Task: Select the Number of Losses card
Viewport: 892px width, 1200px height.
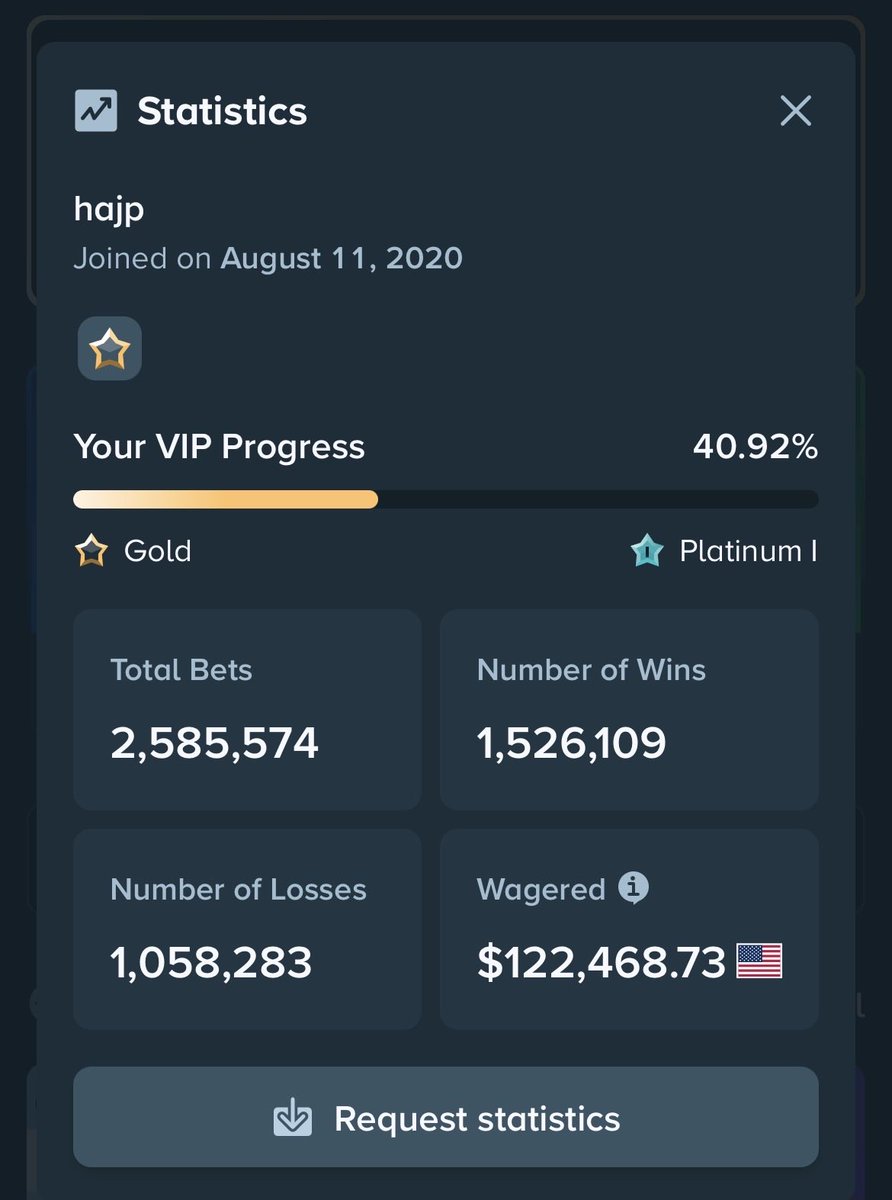Action: tap(247, 929)
